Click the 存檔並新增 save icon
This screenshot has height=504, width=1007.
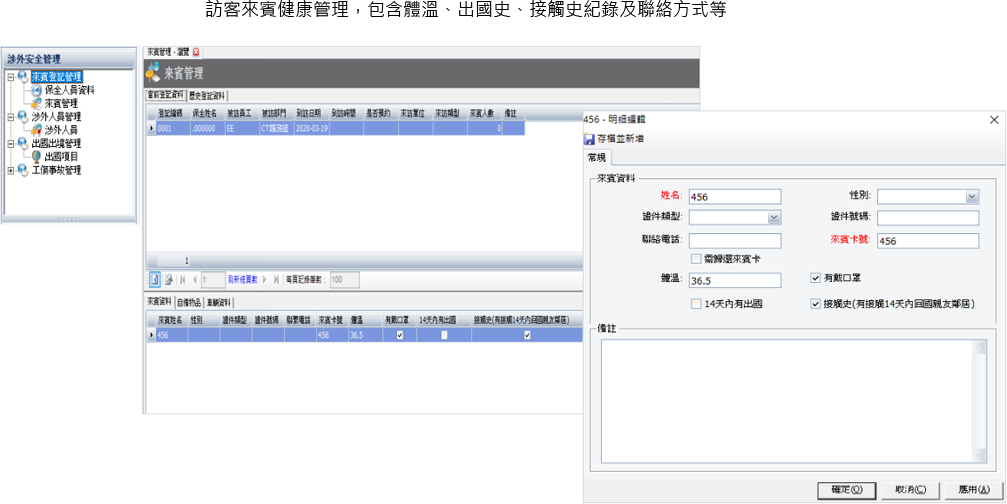point(589,138)
